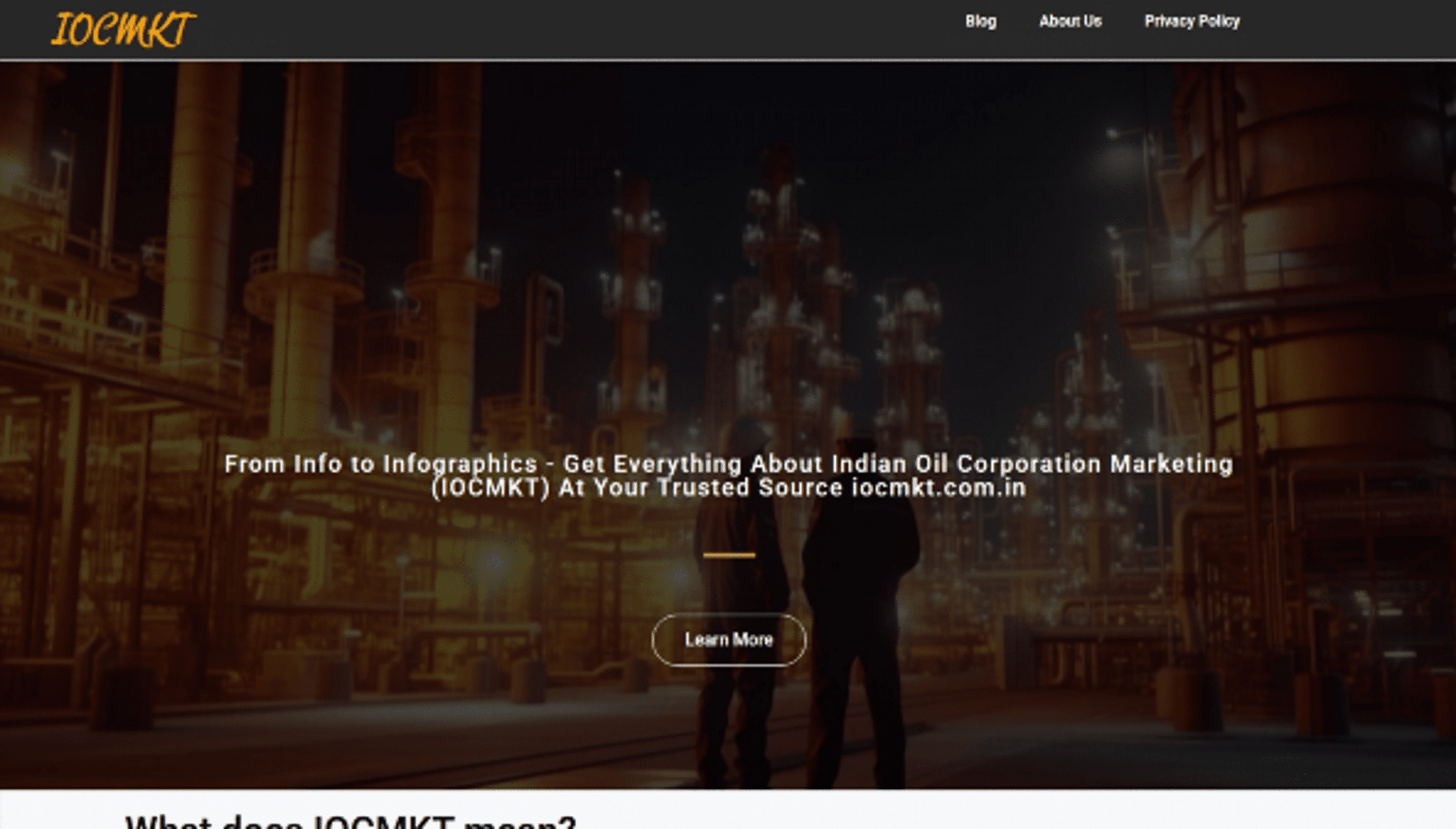
Task: Click the navigation area of the header
Action: (x=1081, y=22)
